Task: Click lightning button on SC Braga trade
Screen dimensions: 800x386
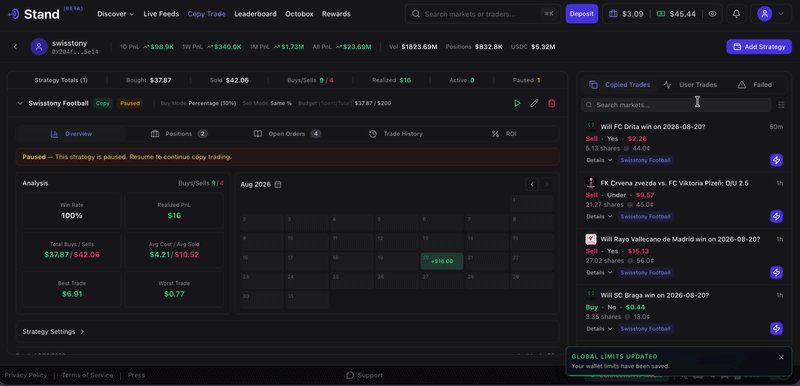Action: coord(776,328)
